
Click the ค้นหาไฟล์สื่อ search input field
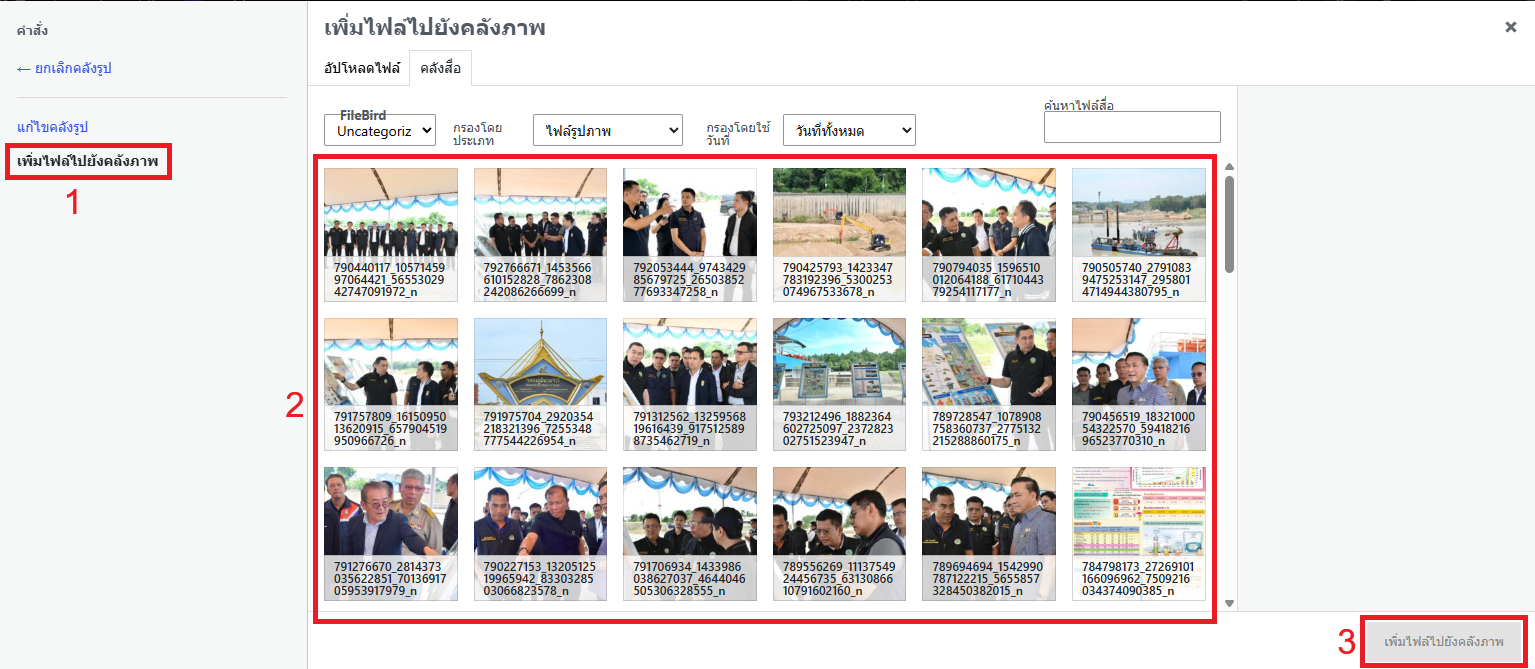pyautogui.click(x=1132, y=127)
